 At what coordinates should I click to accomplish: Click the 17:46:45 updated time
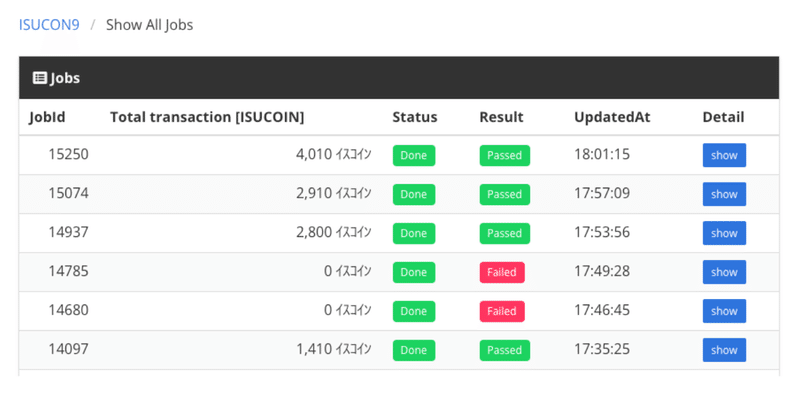click(602, 310)
